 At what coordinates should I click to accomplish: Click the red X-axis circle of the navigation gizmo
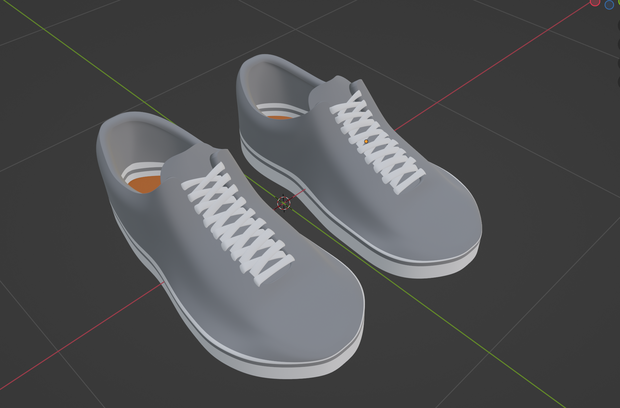595,2
